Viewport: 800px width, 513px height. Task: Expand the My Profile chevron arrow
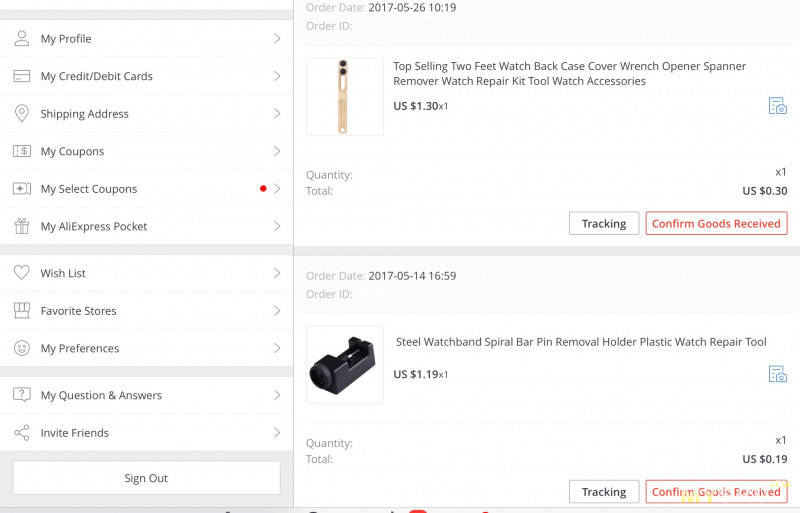[x=277, y=39]
